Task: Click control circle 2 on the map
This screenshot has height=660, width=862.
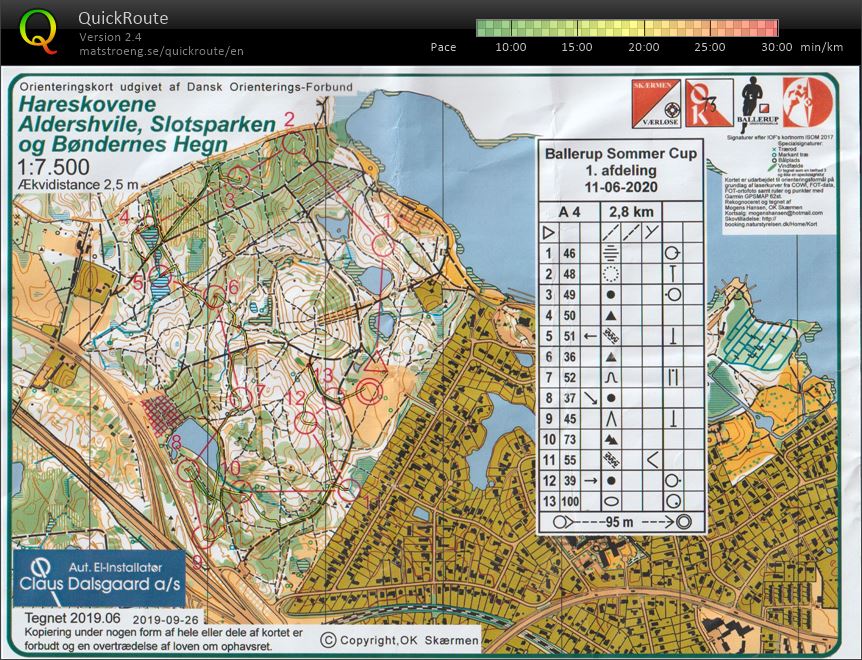Action: (294, 143)
